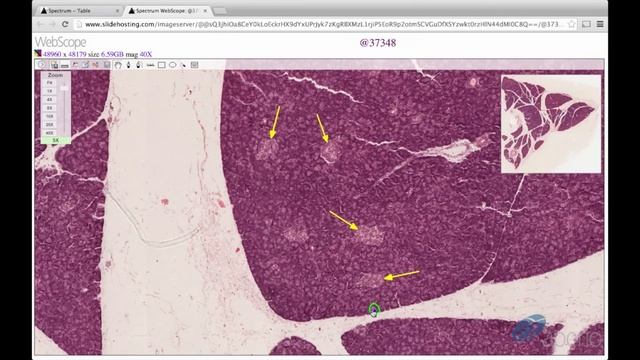Open the Chrome hamburger menu
Image resolution: width=640 pixels, height=360 pixels.
tap(600, 24)
